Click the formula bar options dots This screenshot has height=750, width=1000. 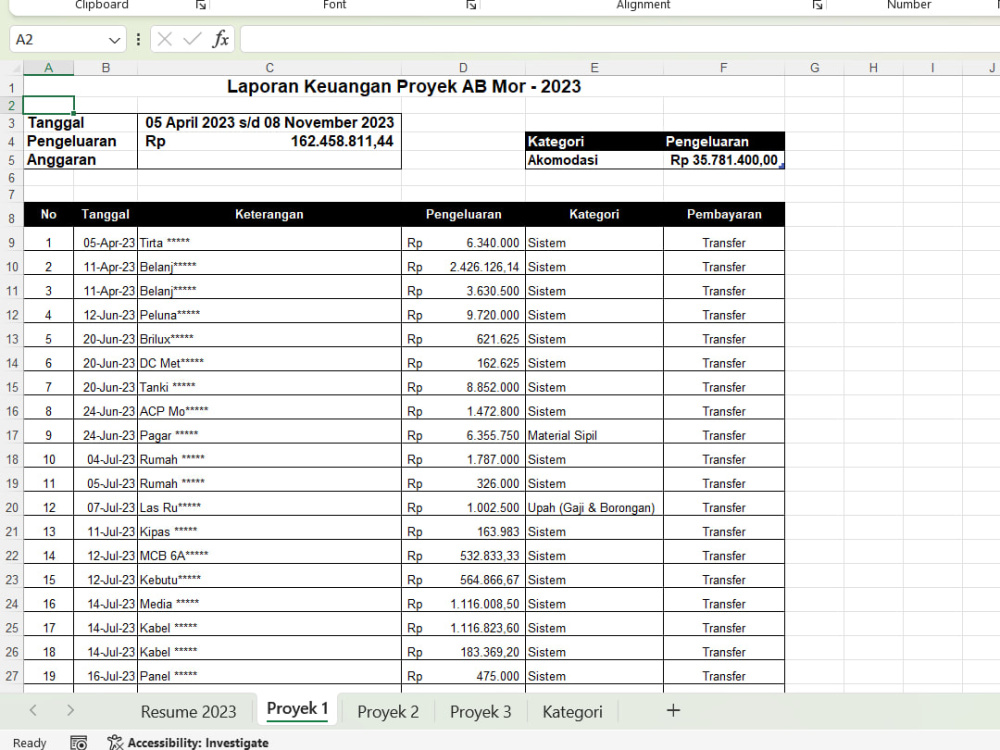point(138,40)
